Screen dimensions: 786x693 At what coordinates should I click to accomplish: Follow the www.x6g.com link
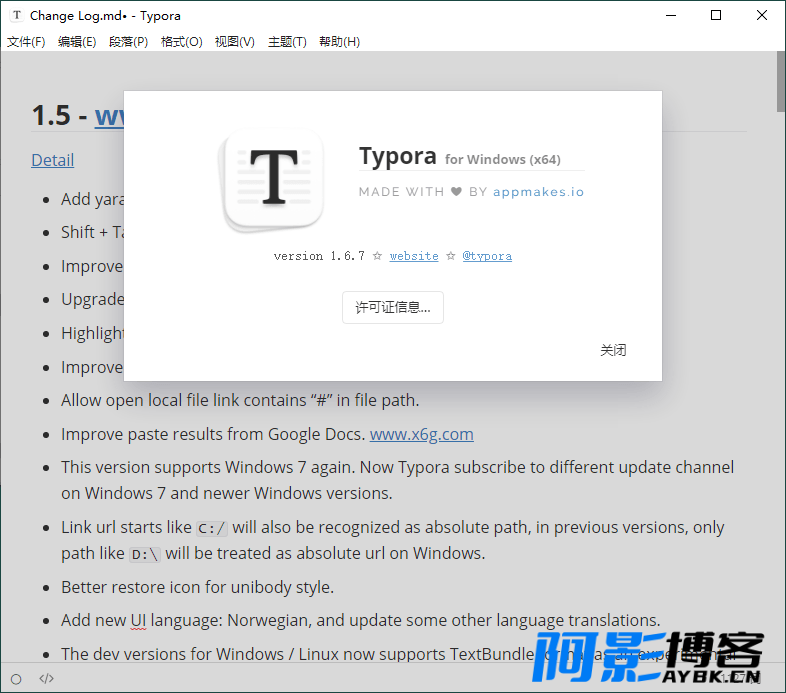422,434
